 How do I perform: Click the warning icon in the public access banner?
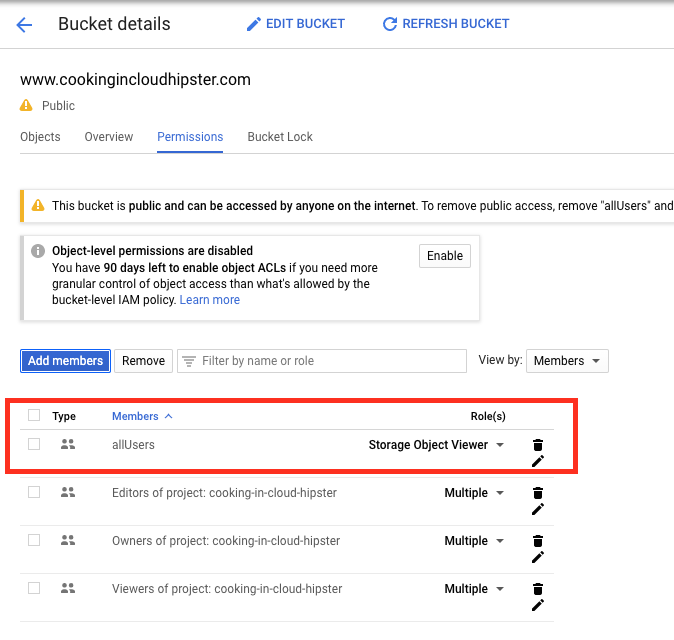point(38,205)
